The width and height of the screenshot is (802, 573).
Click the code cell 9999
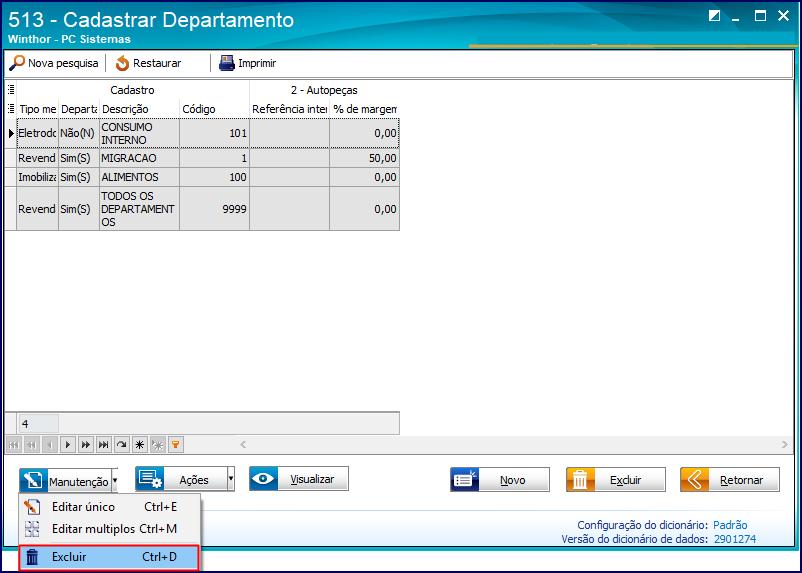click(214, 209)
